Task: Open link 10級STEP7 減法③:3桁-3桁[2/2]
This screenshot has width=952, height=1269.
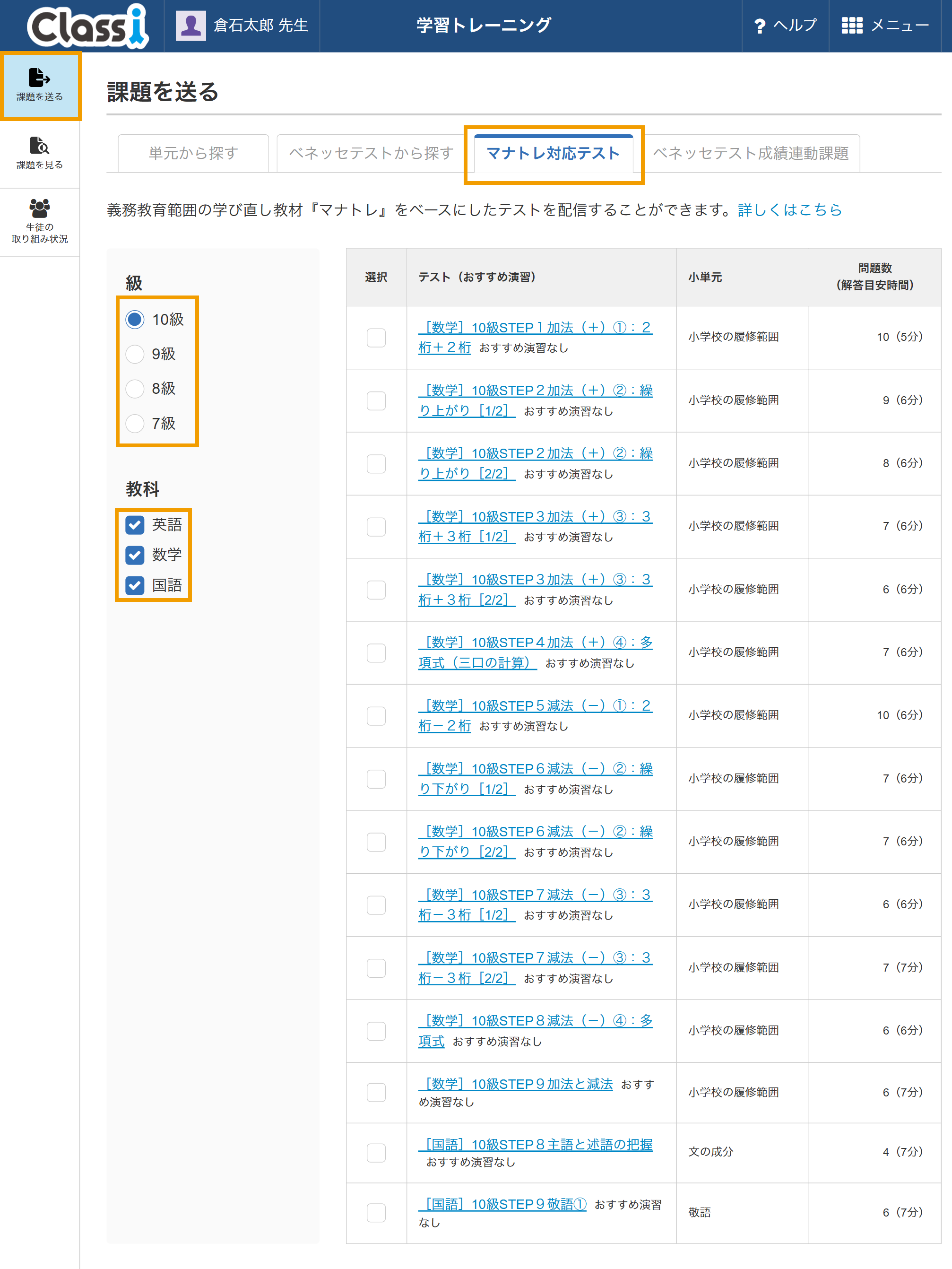Action: click(535, 968)
